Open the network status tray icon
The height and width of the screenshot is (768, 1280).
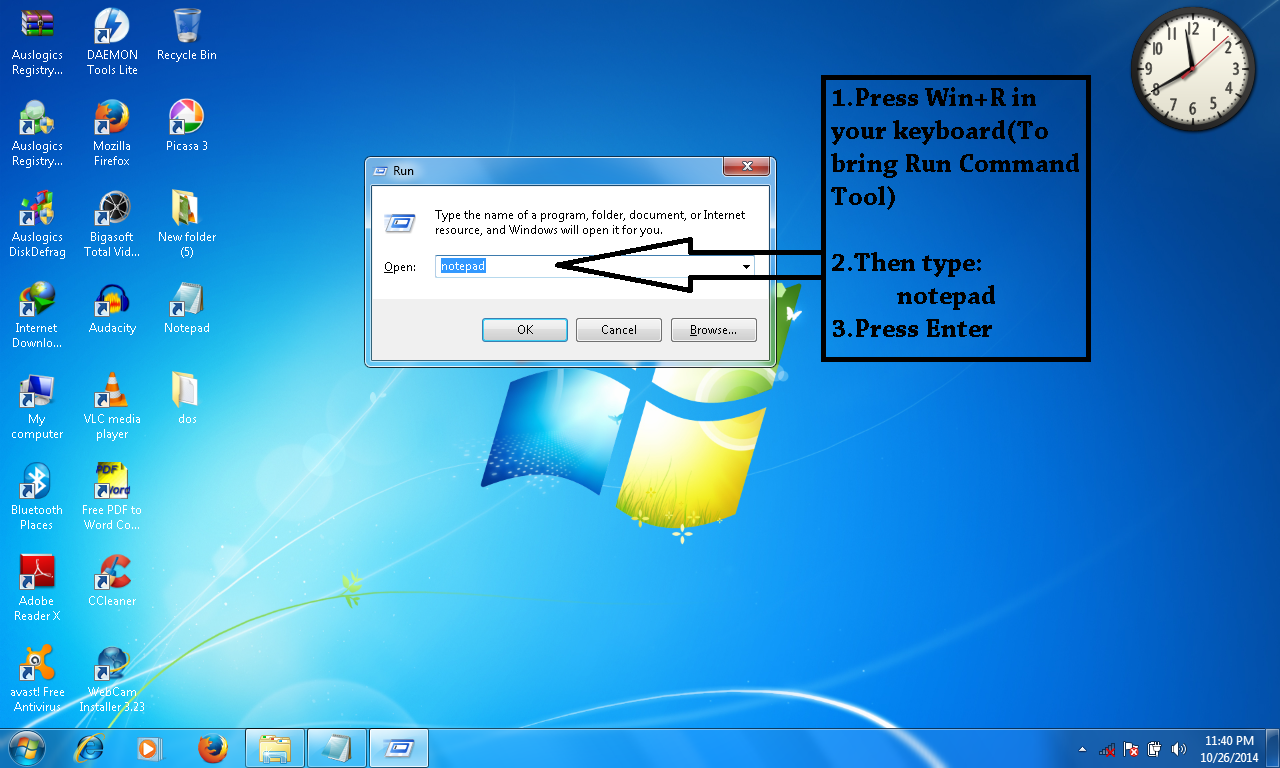(x=1107, y=749)
